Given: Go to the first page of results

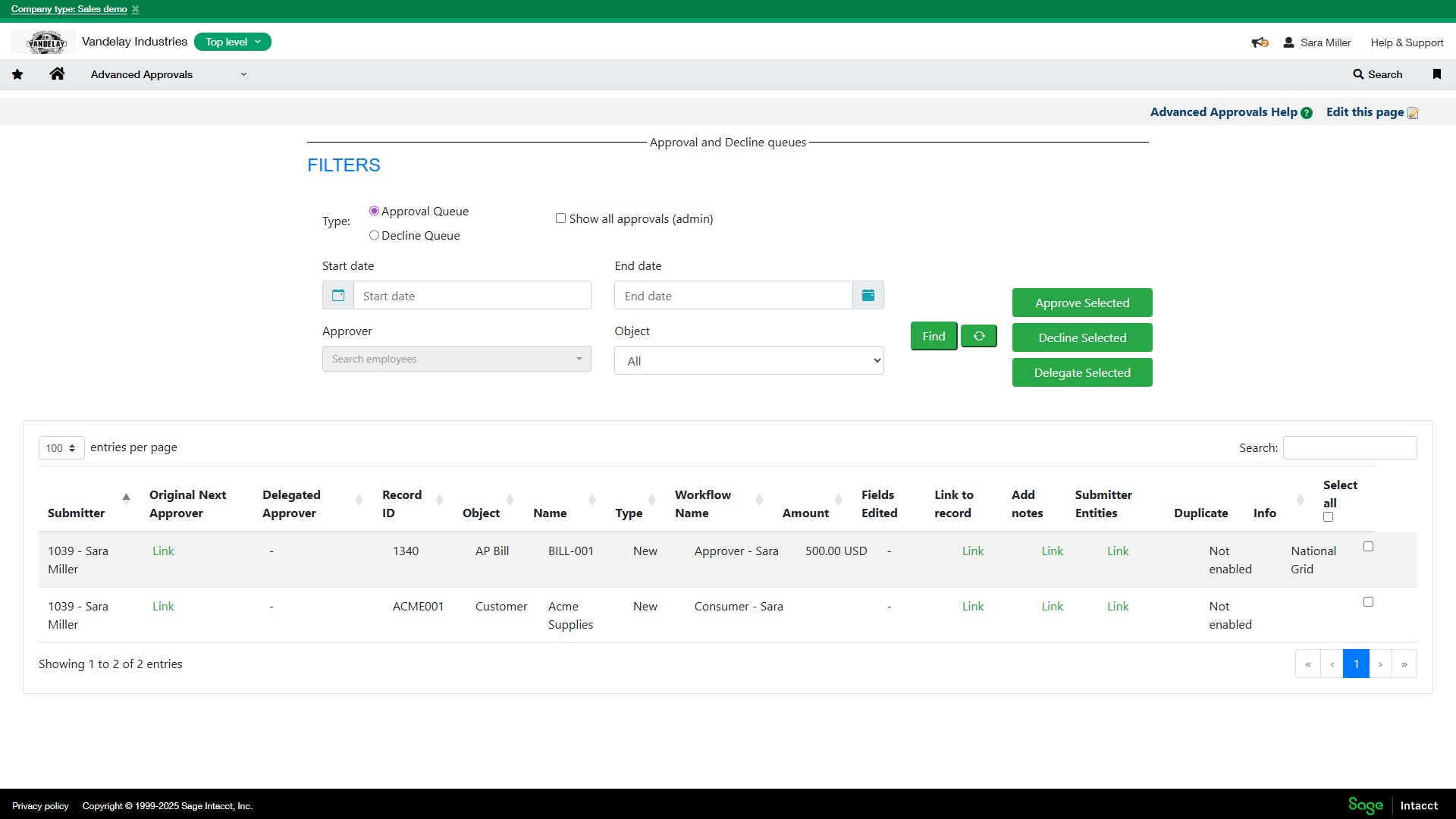Looking at the screenshot, I should pyautogui.click(x=1308, y=664).
